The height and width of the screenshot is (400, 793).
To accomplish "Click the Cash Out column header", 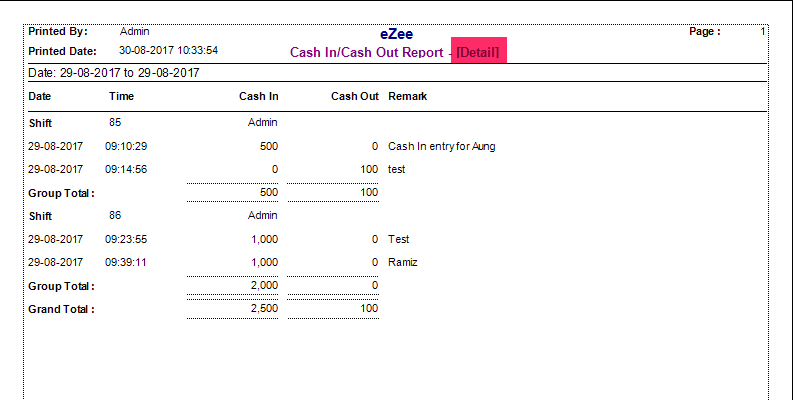I will coord(355,96).
